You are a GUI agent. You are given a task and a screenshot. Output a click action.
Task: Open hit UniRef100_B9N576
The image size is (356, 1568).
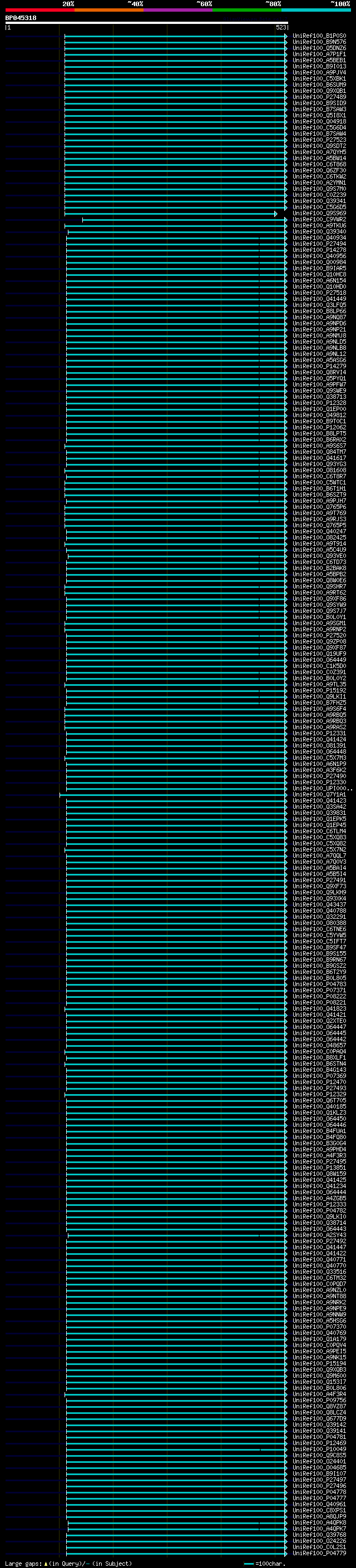[319, 42]
